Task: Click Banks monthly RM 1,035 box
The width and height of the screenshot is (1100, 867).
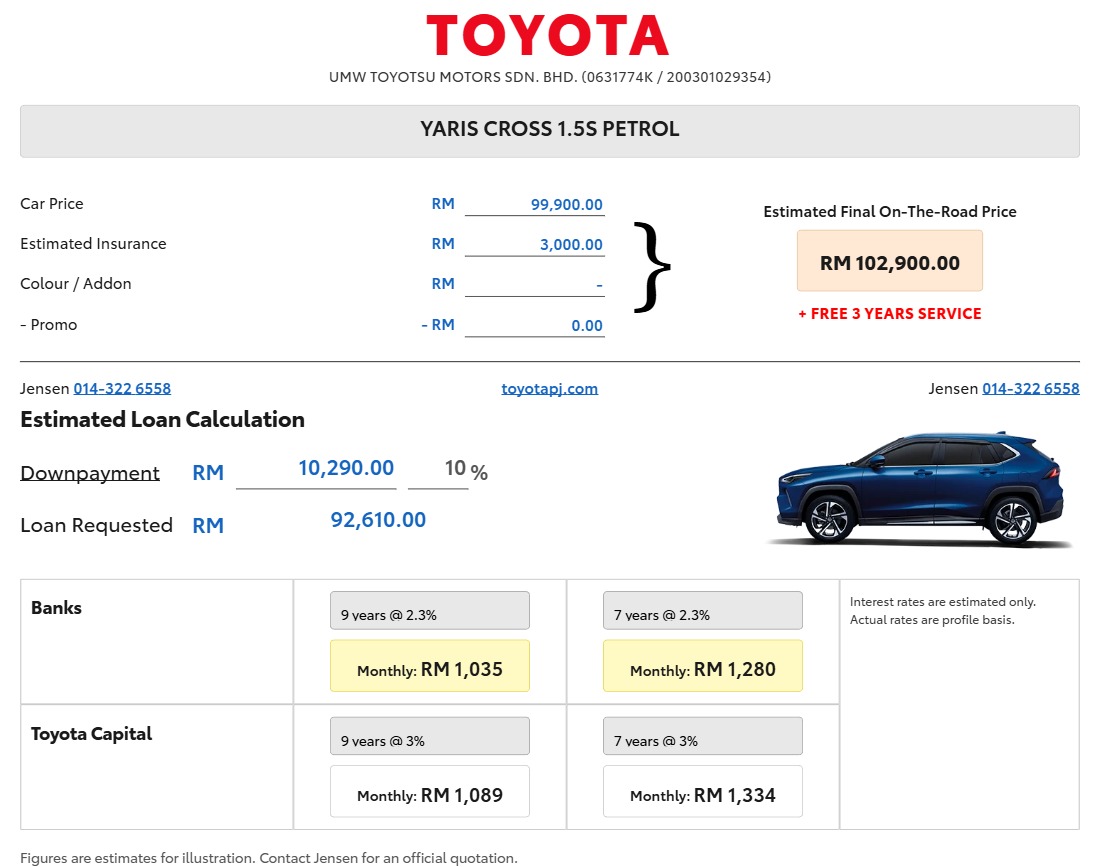Action: pos(430,666)
